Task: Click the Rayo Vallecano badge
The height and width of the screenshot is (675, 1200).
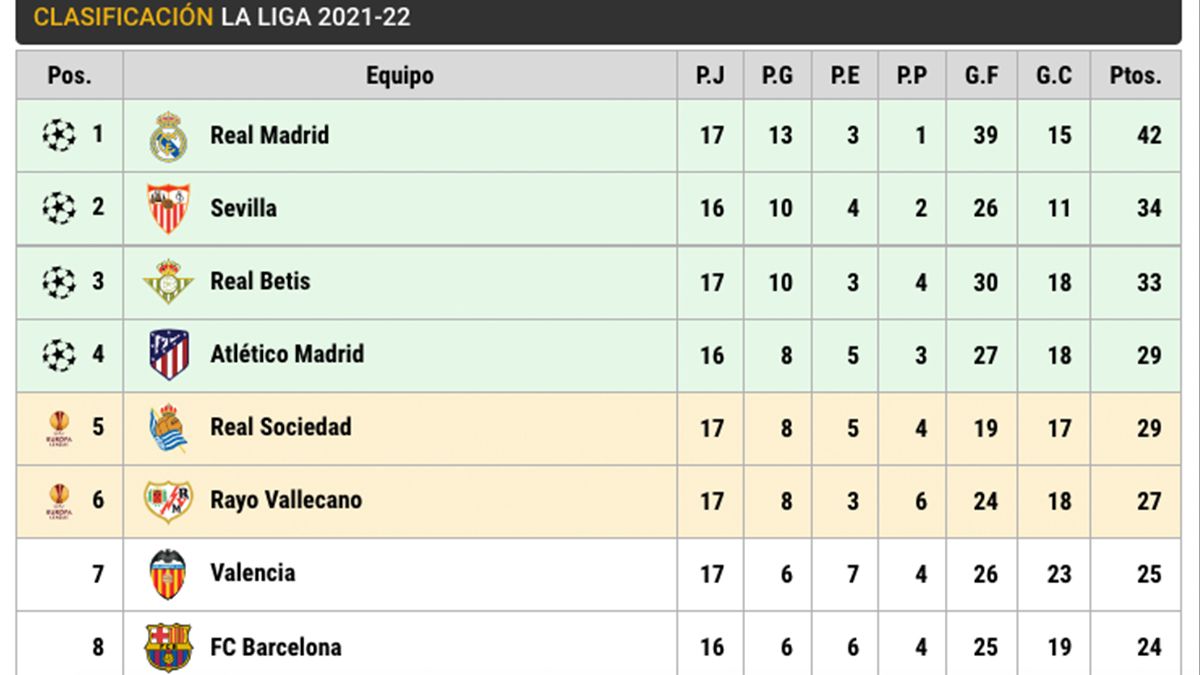Action: point(168,501)
